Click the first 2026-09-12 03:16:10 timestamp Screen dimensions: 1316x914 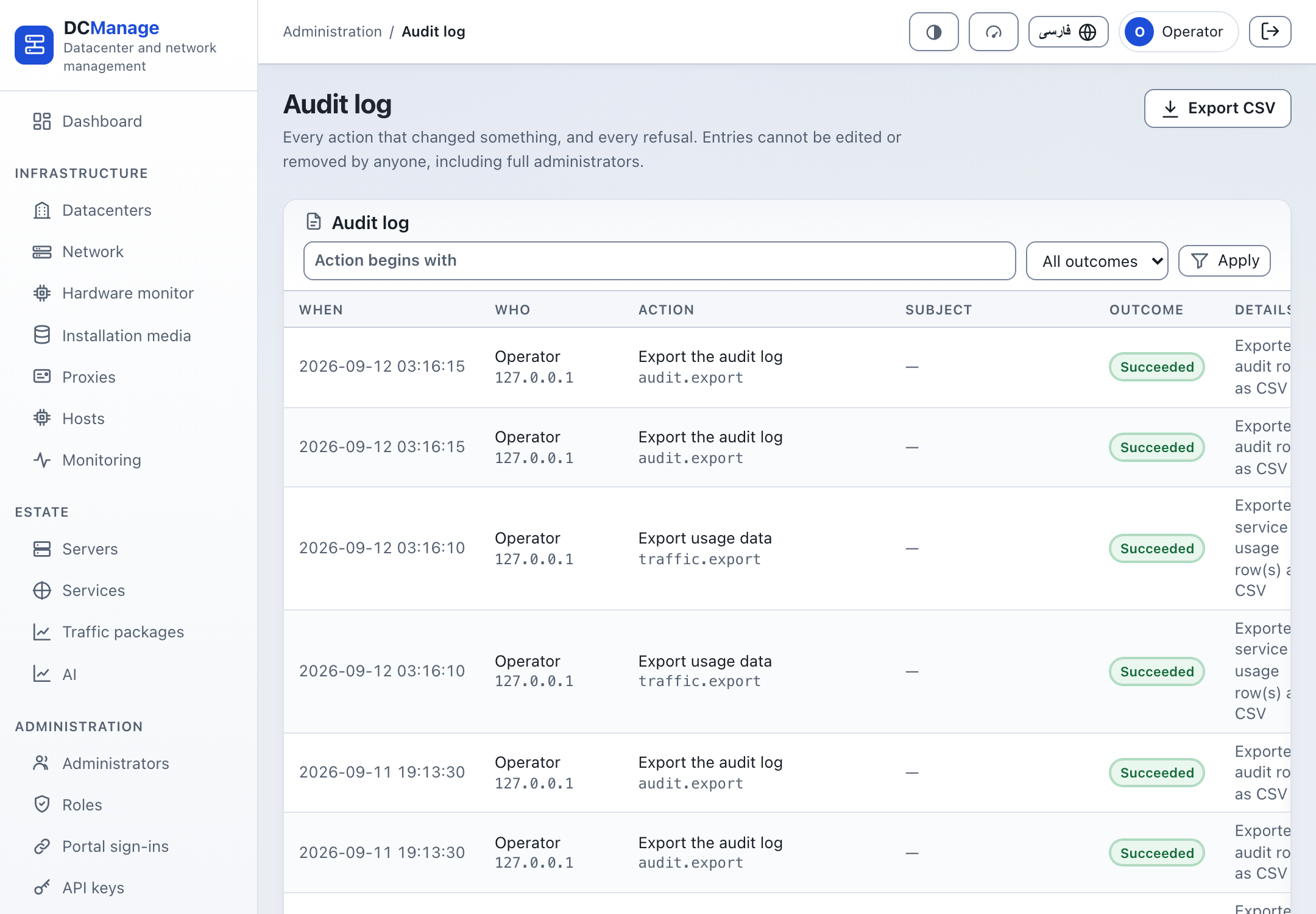point(382,548)
